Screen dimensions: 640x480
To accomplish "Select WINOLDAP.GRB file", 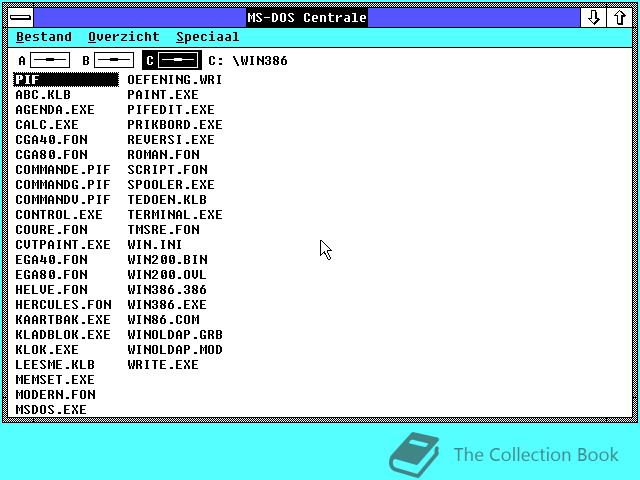I will tap(175, 335).
